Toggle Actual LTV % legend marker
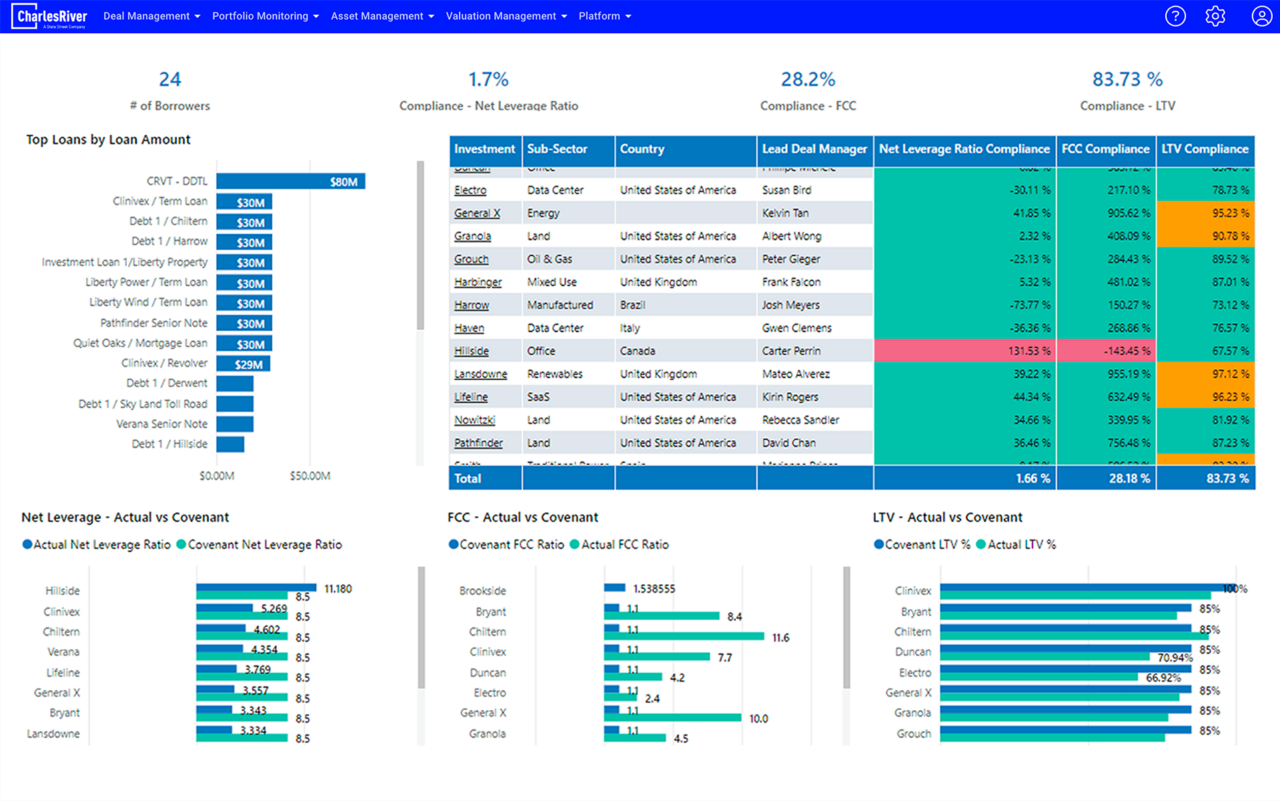Screen dimensions: 1280x801 [x=982, y=545]
